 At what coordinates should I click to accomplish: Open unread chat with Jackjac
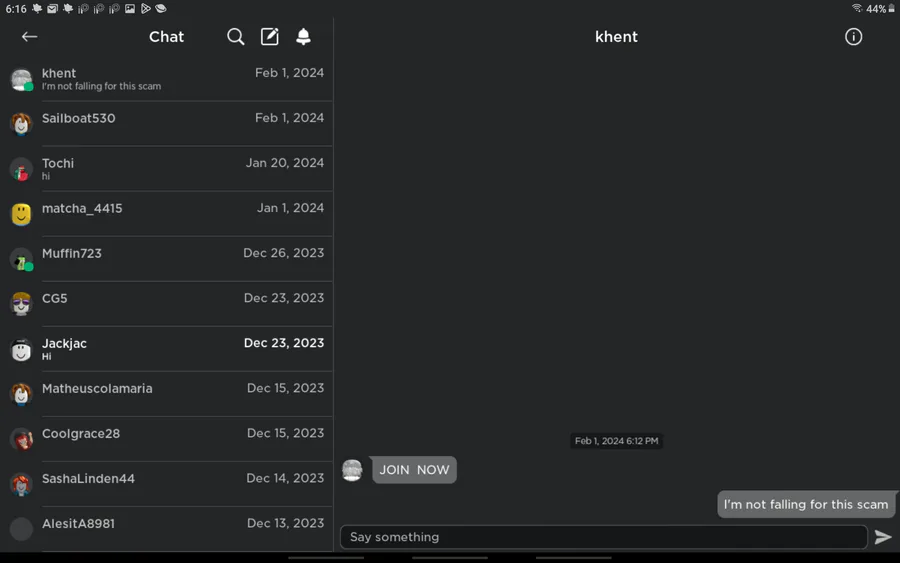(x=166, y=350)
